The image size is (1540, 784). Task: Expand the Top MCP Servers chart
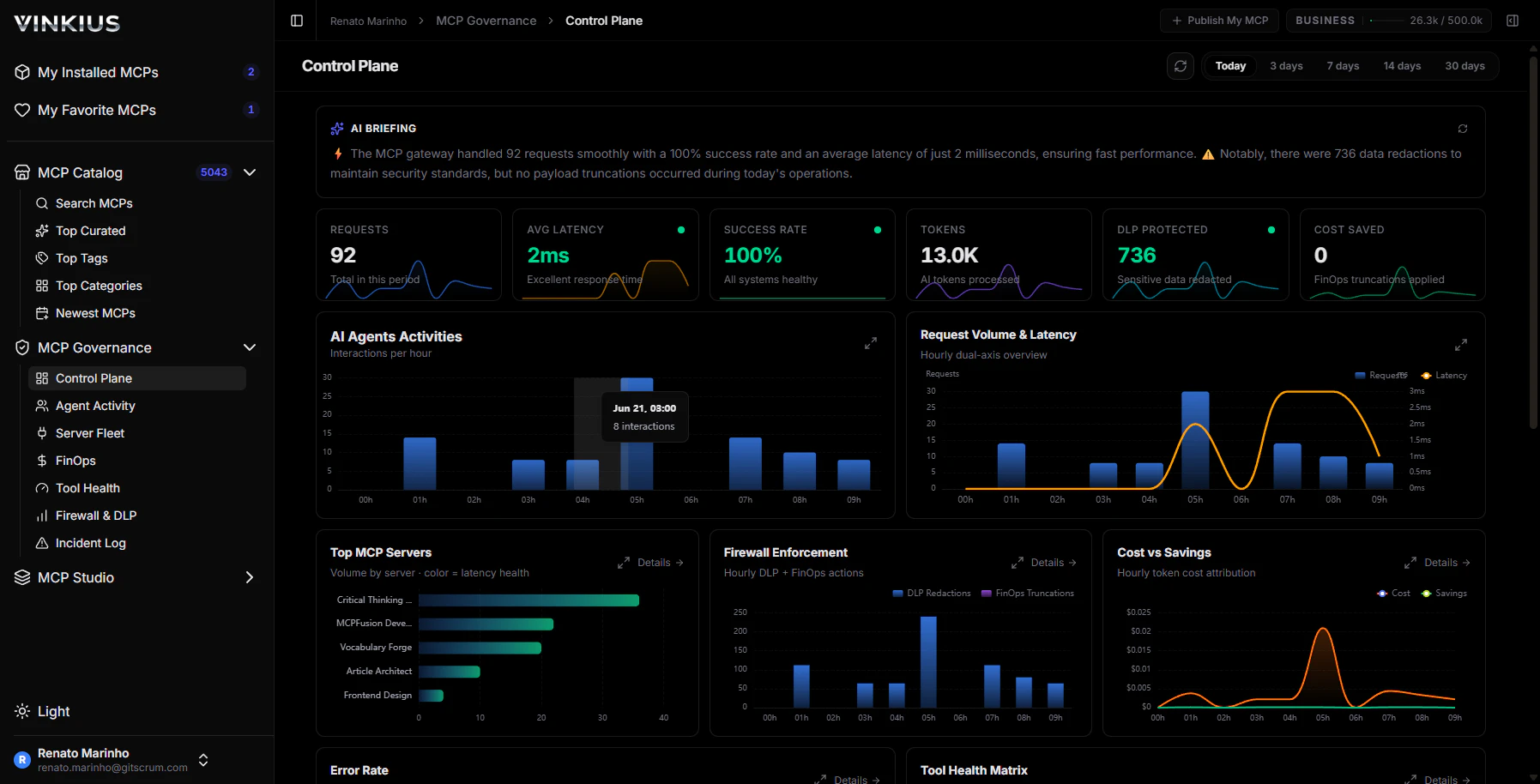pyautogui.click(x=624, y=563)
